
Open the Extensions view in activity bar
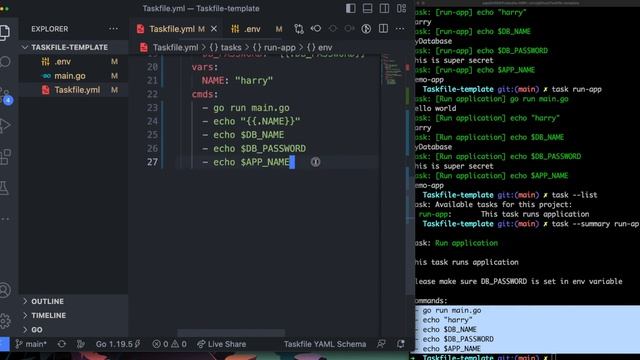coord(5,156)
